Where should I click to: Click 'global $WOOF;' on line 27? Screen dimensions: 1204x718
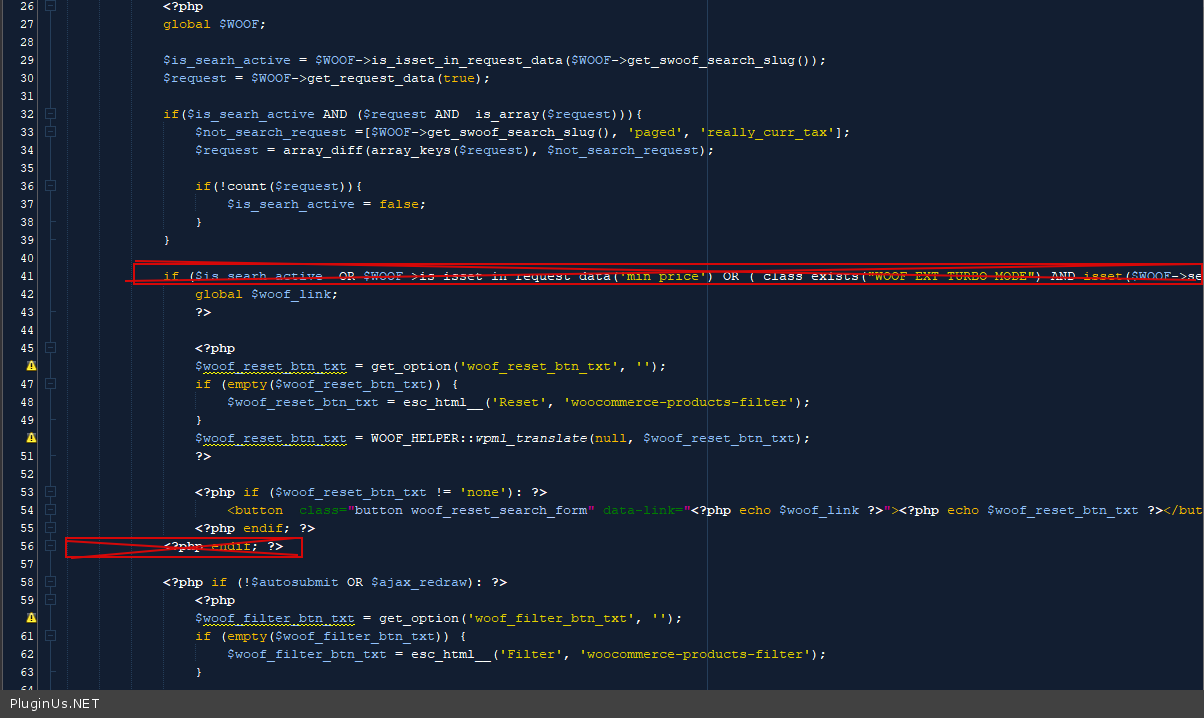click(x=215, y=24)
